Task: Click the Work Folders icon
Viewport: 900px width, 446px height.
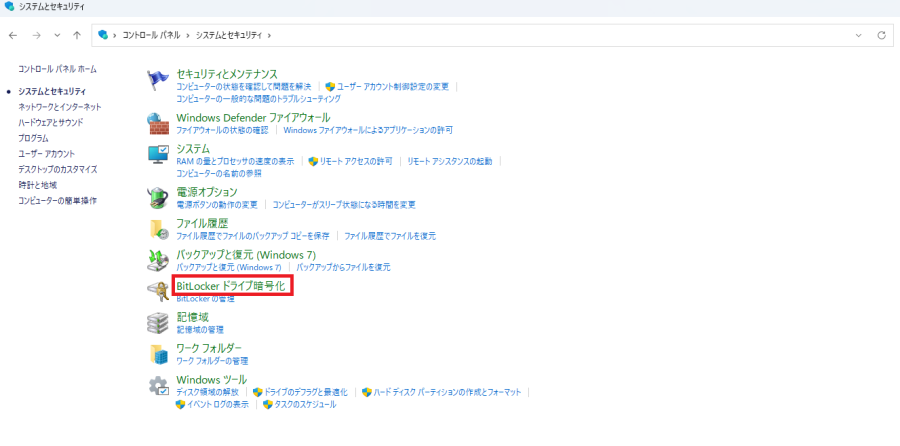Action: [x=158, y=354]
